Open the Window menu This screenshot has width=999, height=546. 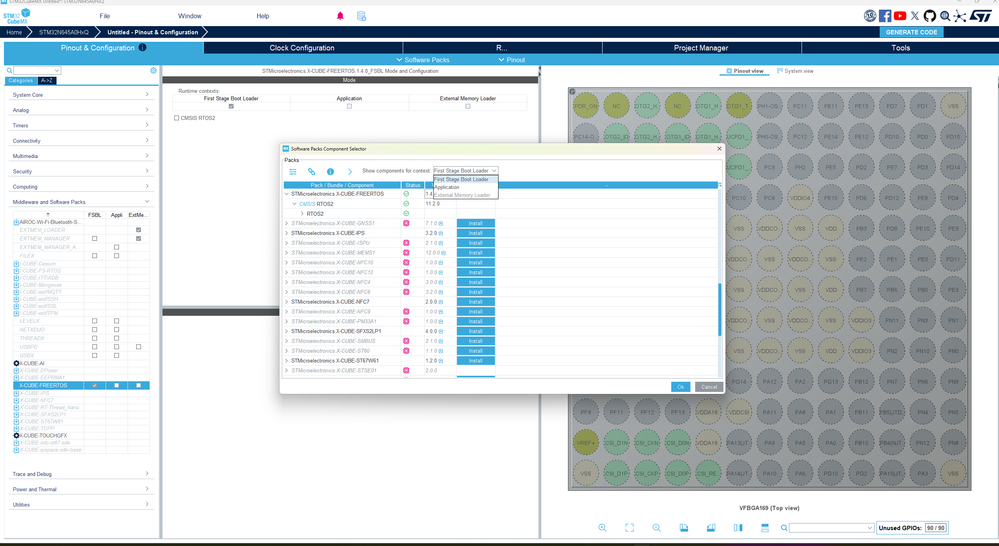click(189, 16)
